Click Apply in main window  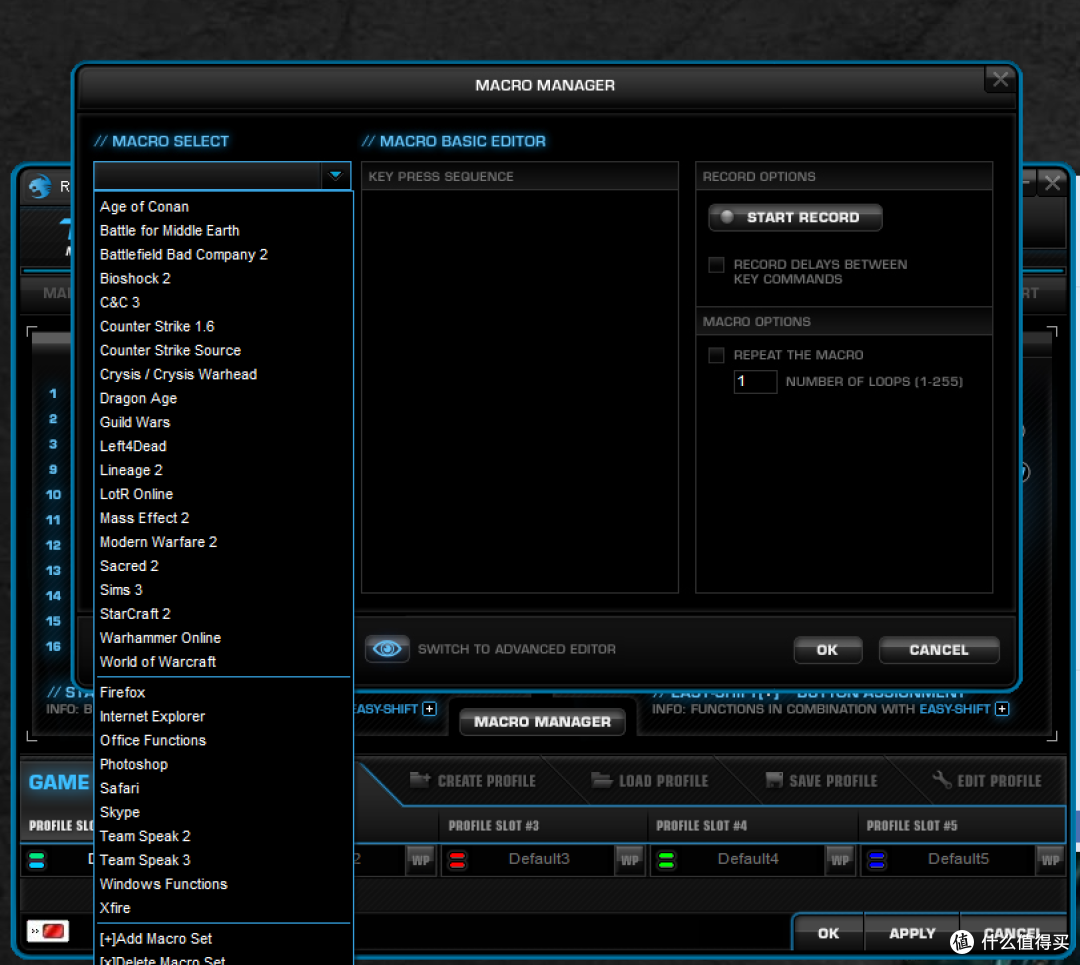point(912,933)
